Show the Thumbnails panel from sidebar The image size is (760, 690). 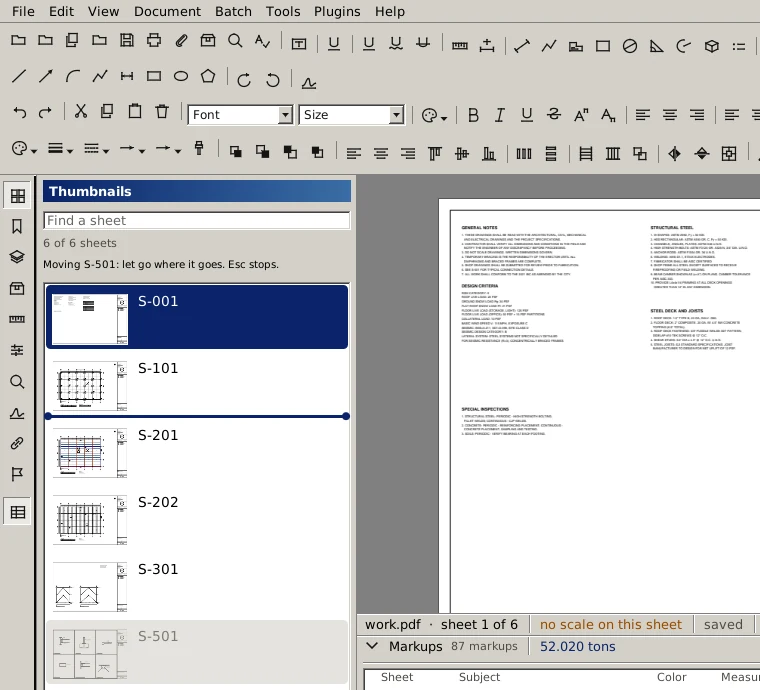(x=17, y=196)
